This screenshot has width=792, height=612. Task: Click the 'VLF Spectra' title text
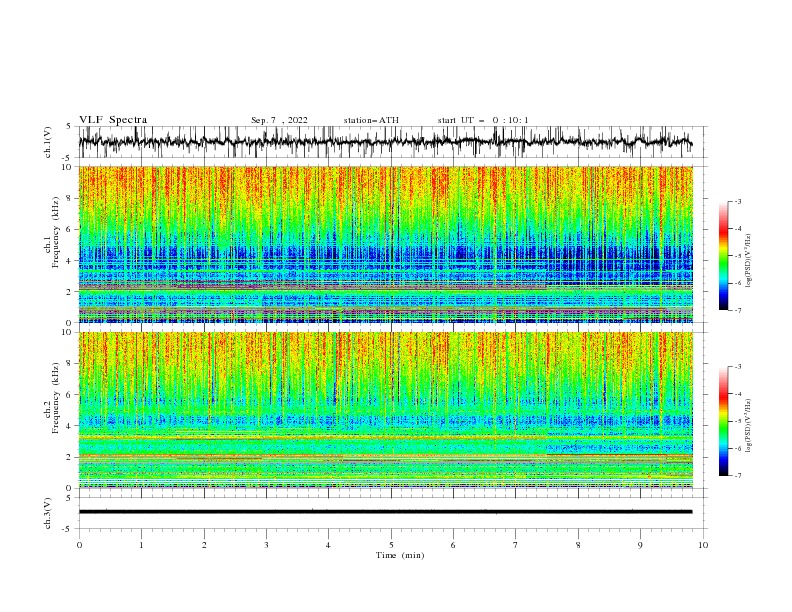coord(113,120)
